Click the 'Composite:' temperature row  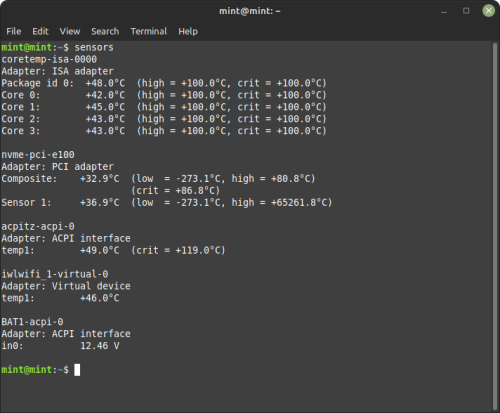(158, 179)
